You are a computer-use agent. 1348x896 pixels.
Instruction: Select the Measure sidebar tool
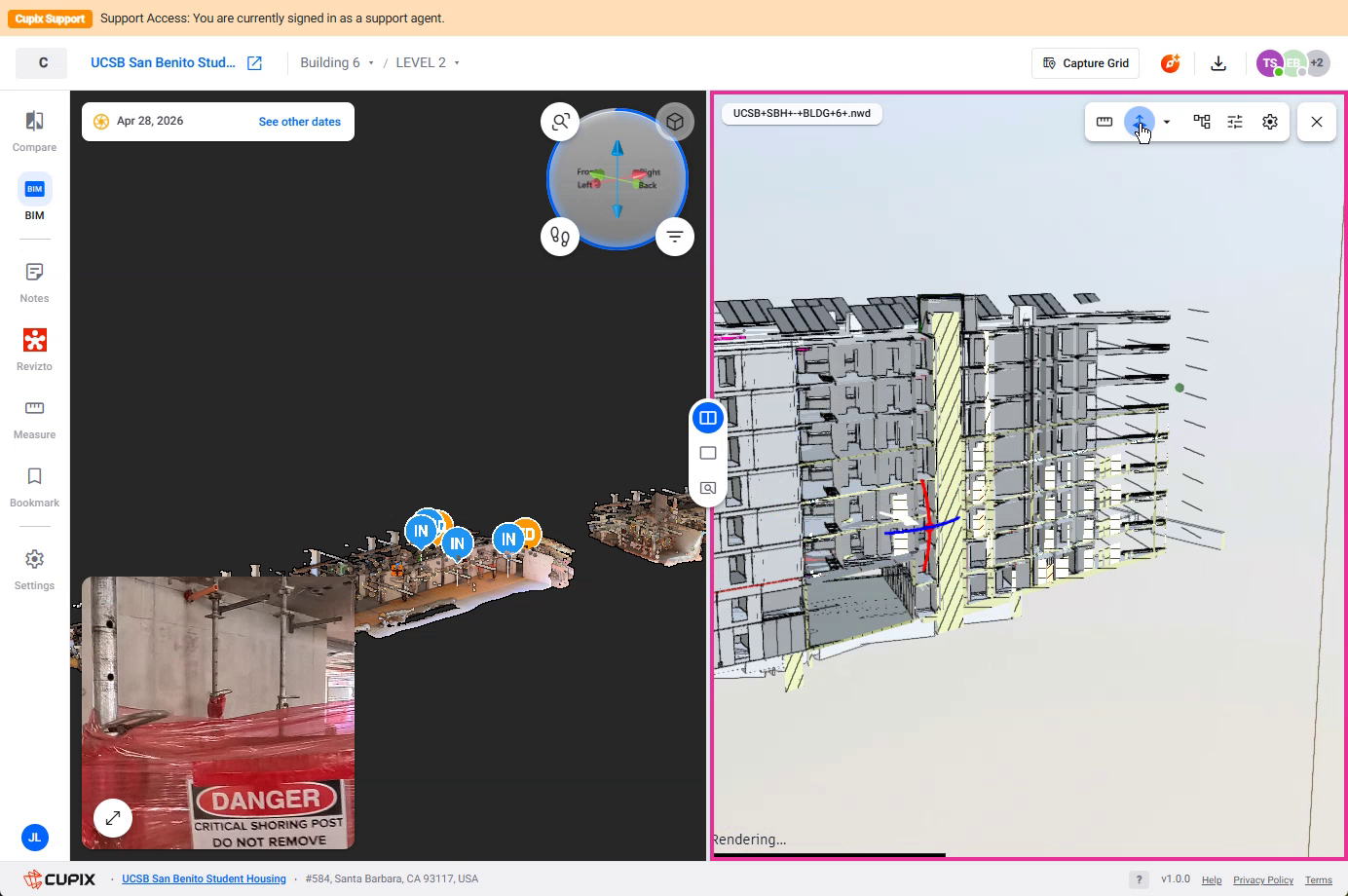tap(34, 418)
